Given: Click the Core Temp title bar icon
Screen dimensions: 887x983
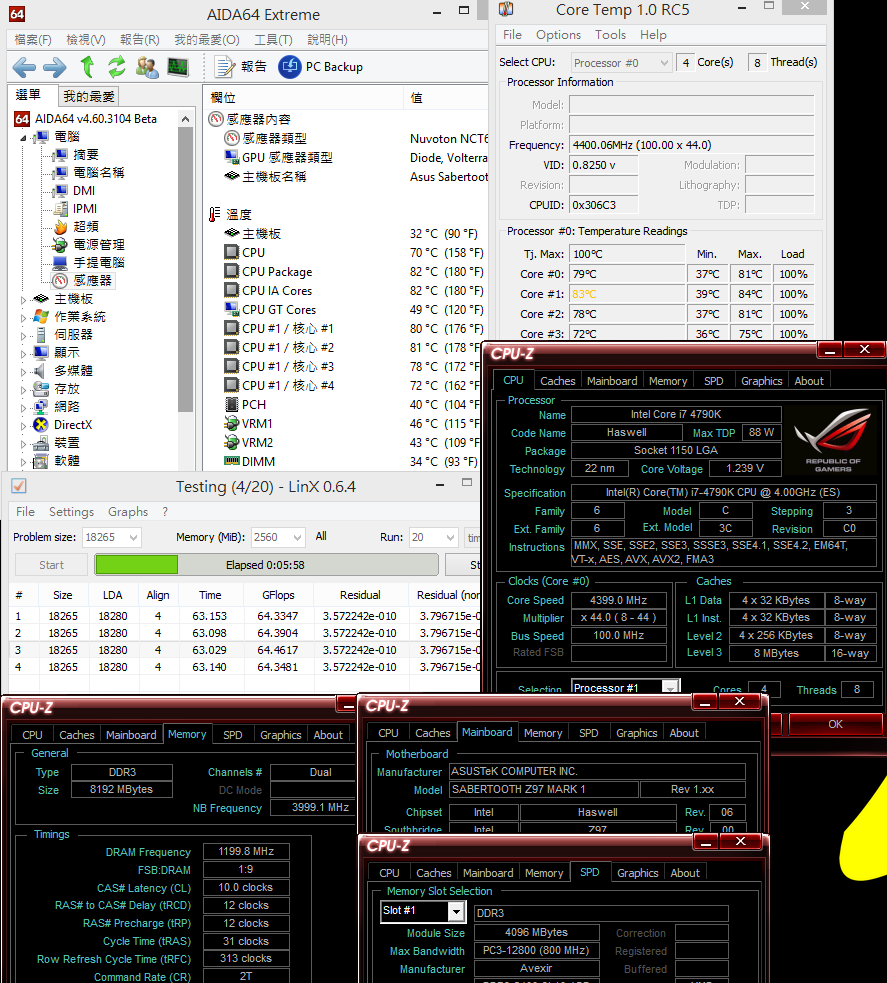Looking at the screenshot, I should click(506, 9).
